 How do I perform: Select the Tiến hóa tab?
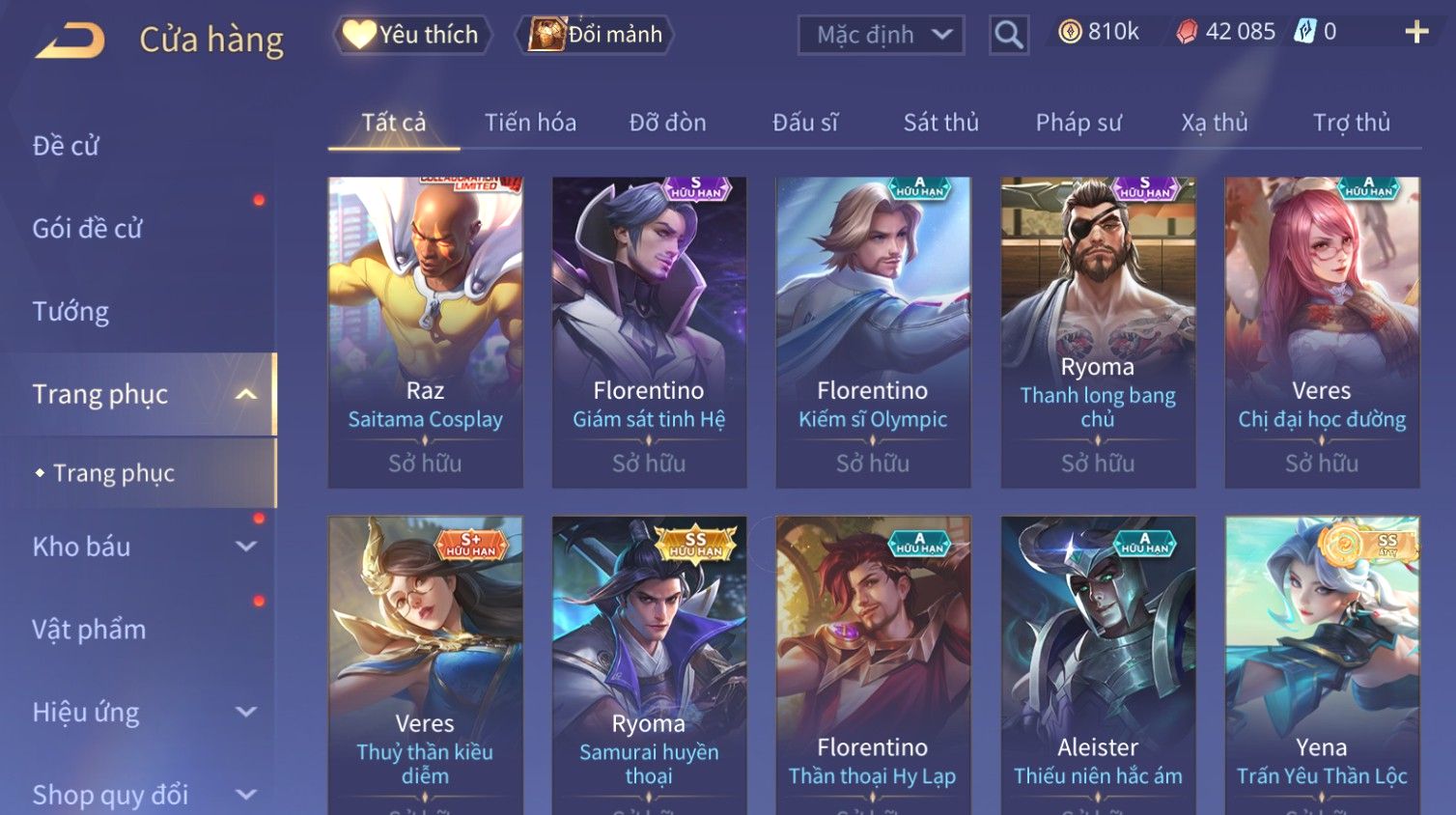tap(530, 123)
